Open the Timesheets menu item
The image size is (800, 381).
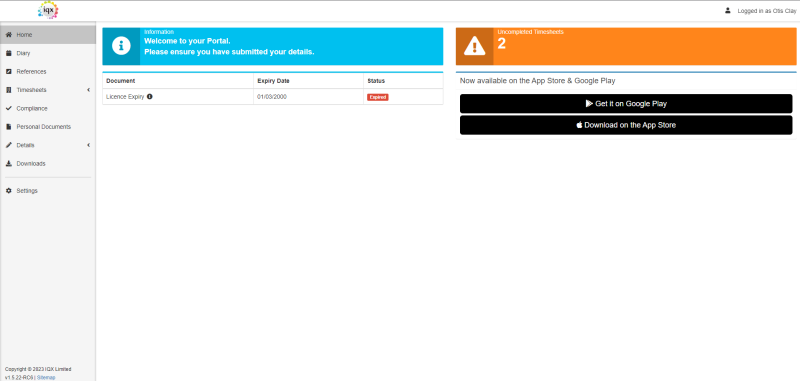[48, 90]
